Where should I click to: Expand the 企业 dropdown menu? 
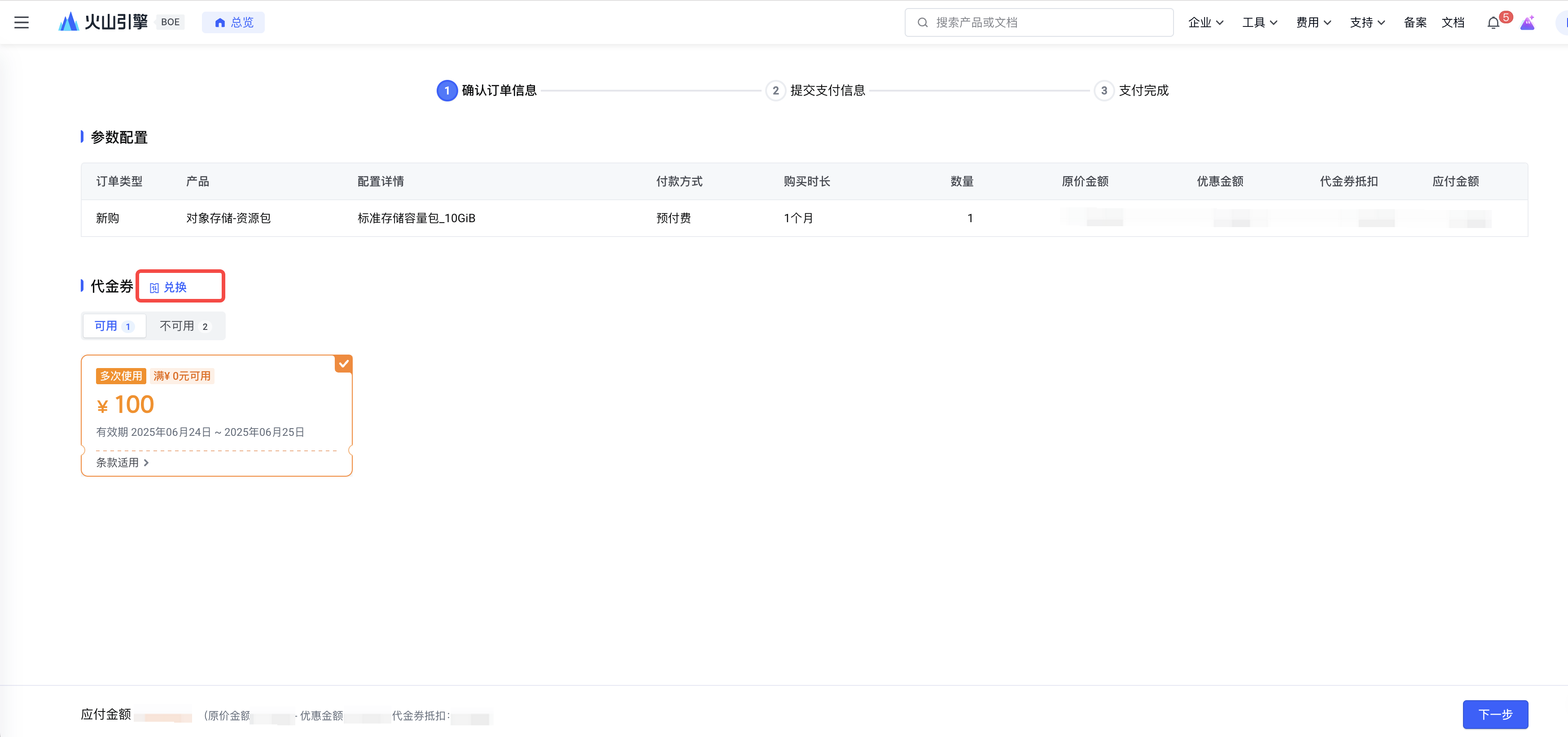1205,22
